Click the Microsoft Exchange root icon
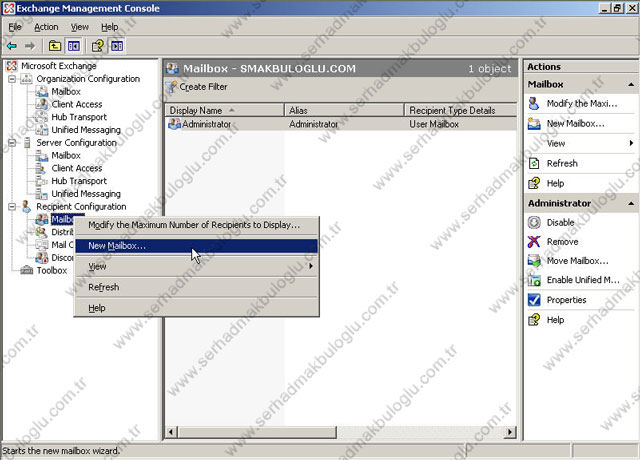 pyautogui.click(x=12, y=66)
